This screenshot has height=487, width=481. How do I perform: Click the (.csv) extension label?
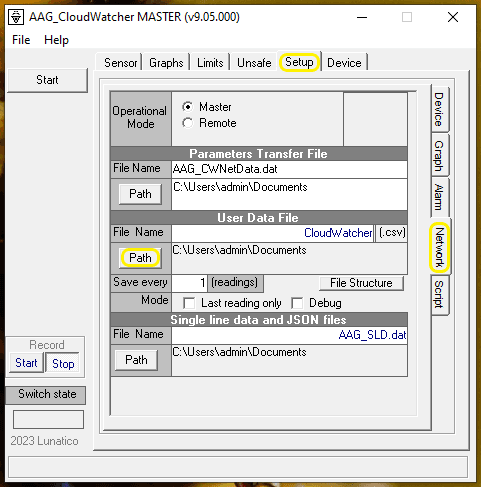click(392, 233)
